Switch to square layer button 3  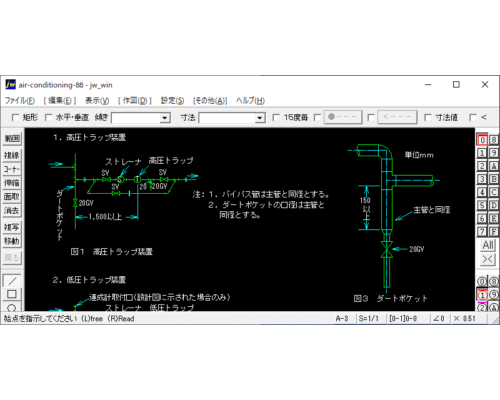(x=482, y=179)
